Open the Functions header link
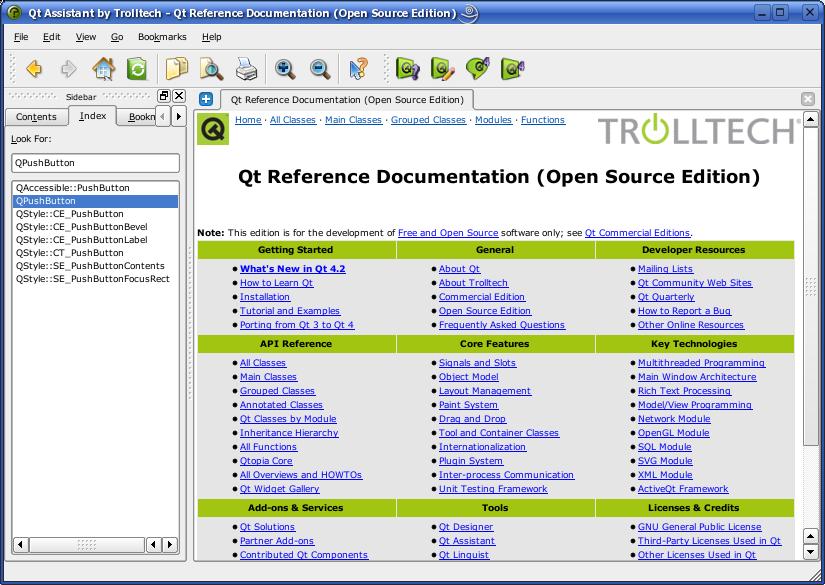The height and width of the screenshot is (585, 825). tap(542, 120)
